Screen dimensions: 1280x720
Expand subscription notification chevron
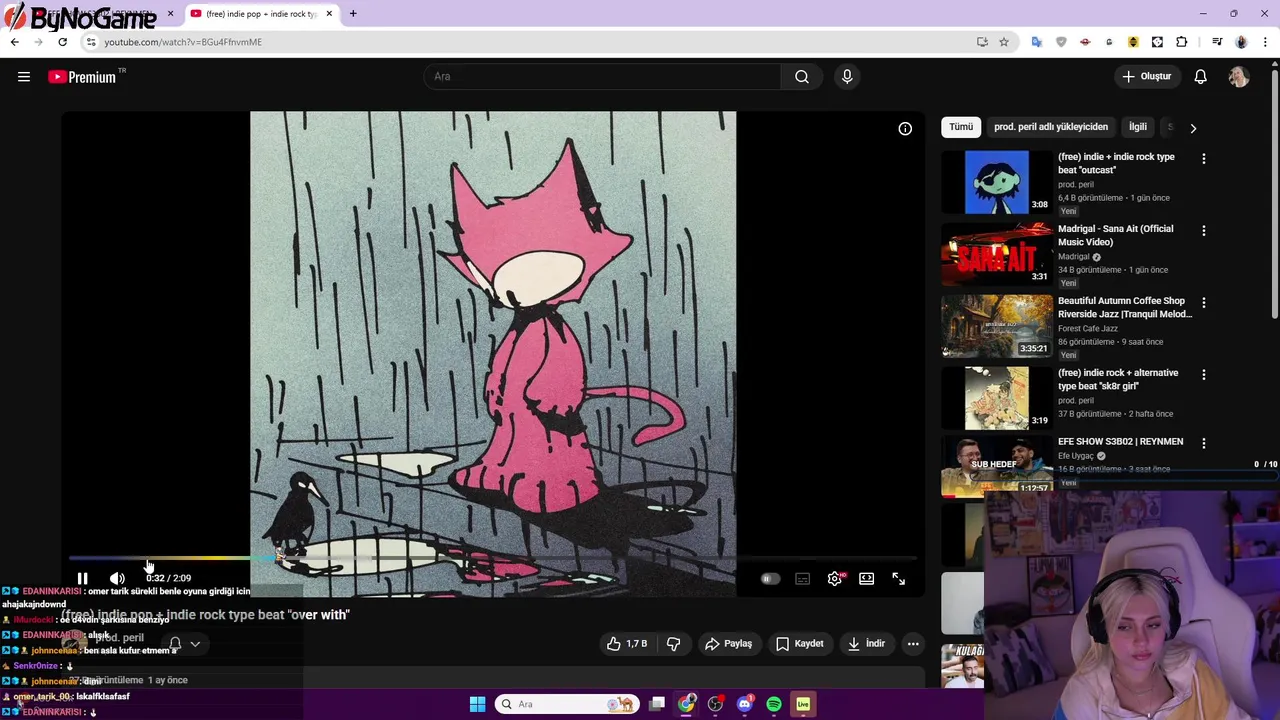pos(195,644)
